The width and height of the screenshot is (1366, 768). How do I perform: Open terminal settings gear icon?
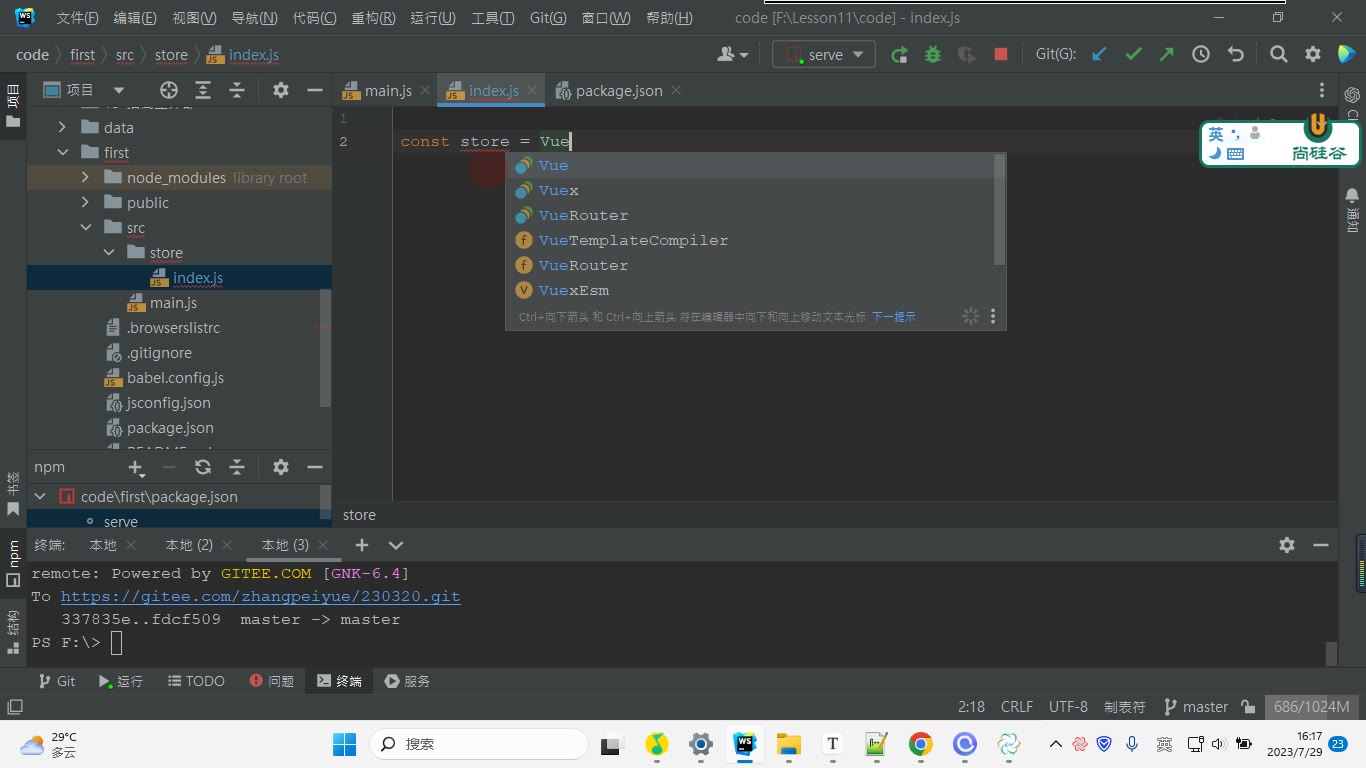tap(1287, 545)
